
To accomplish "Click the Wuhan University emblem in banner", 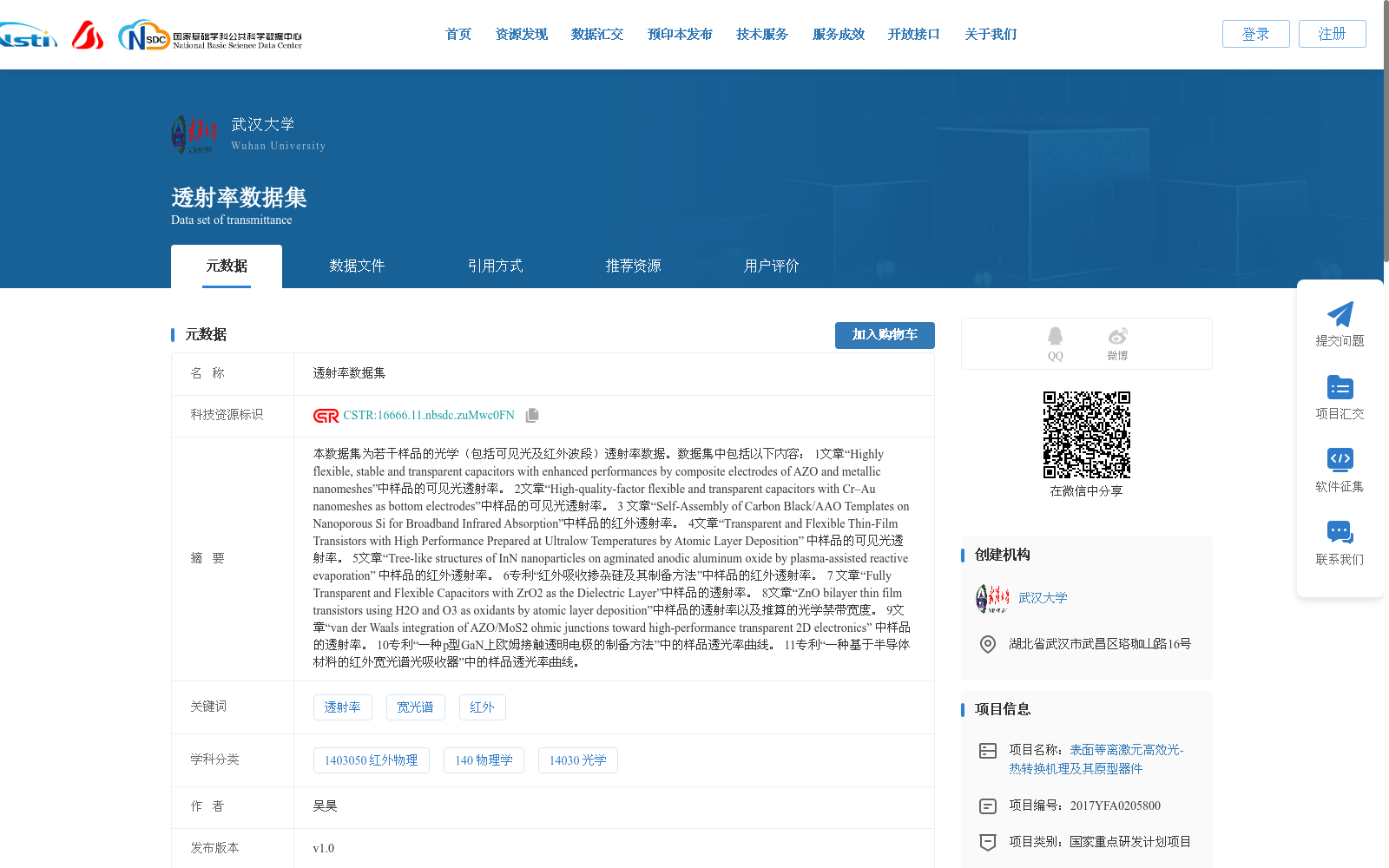I will click(194, 135).
